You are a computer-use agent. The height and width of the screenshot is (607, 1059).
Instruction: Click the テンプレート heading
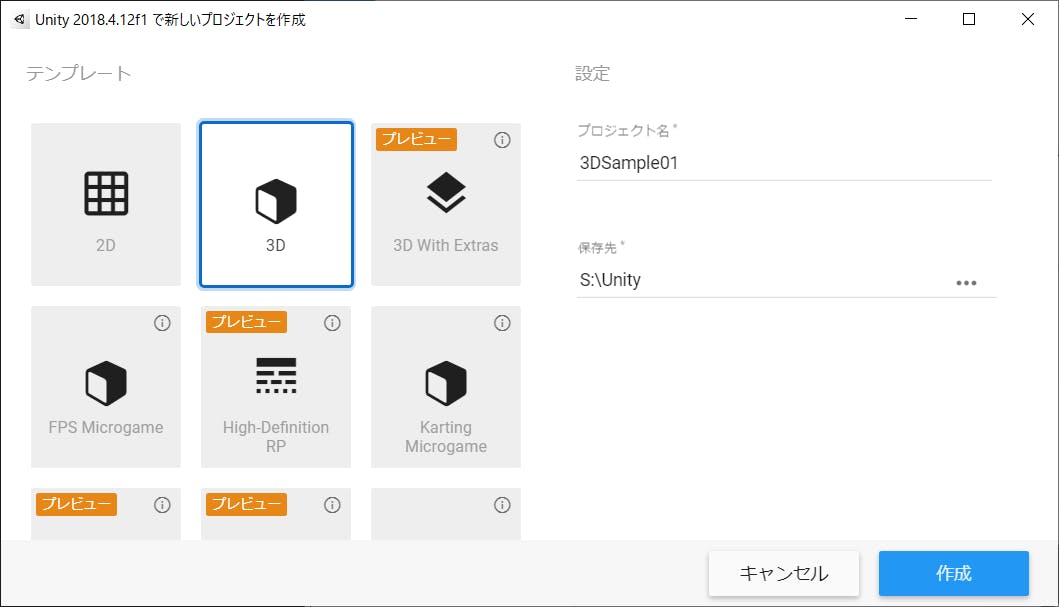pyautogui.click(x=78, y=73)
